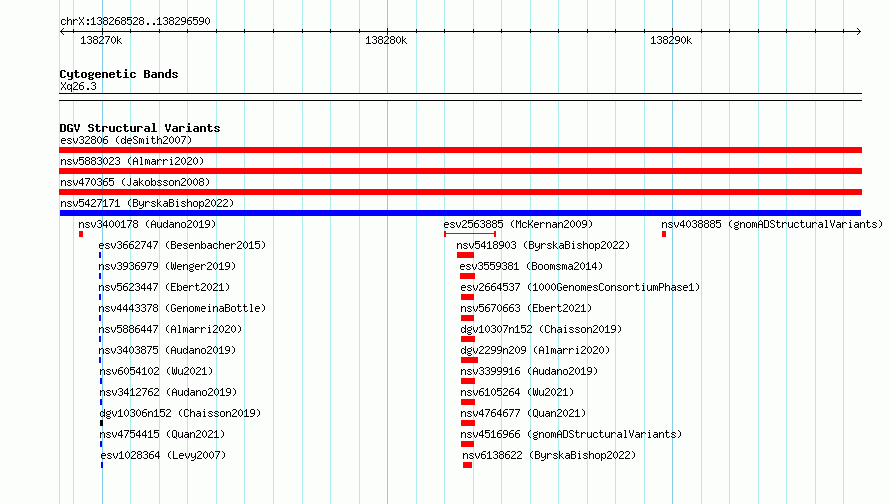Click the red block under nsv4764677
890x504 pixels.
point(468,423)
